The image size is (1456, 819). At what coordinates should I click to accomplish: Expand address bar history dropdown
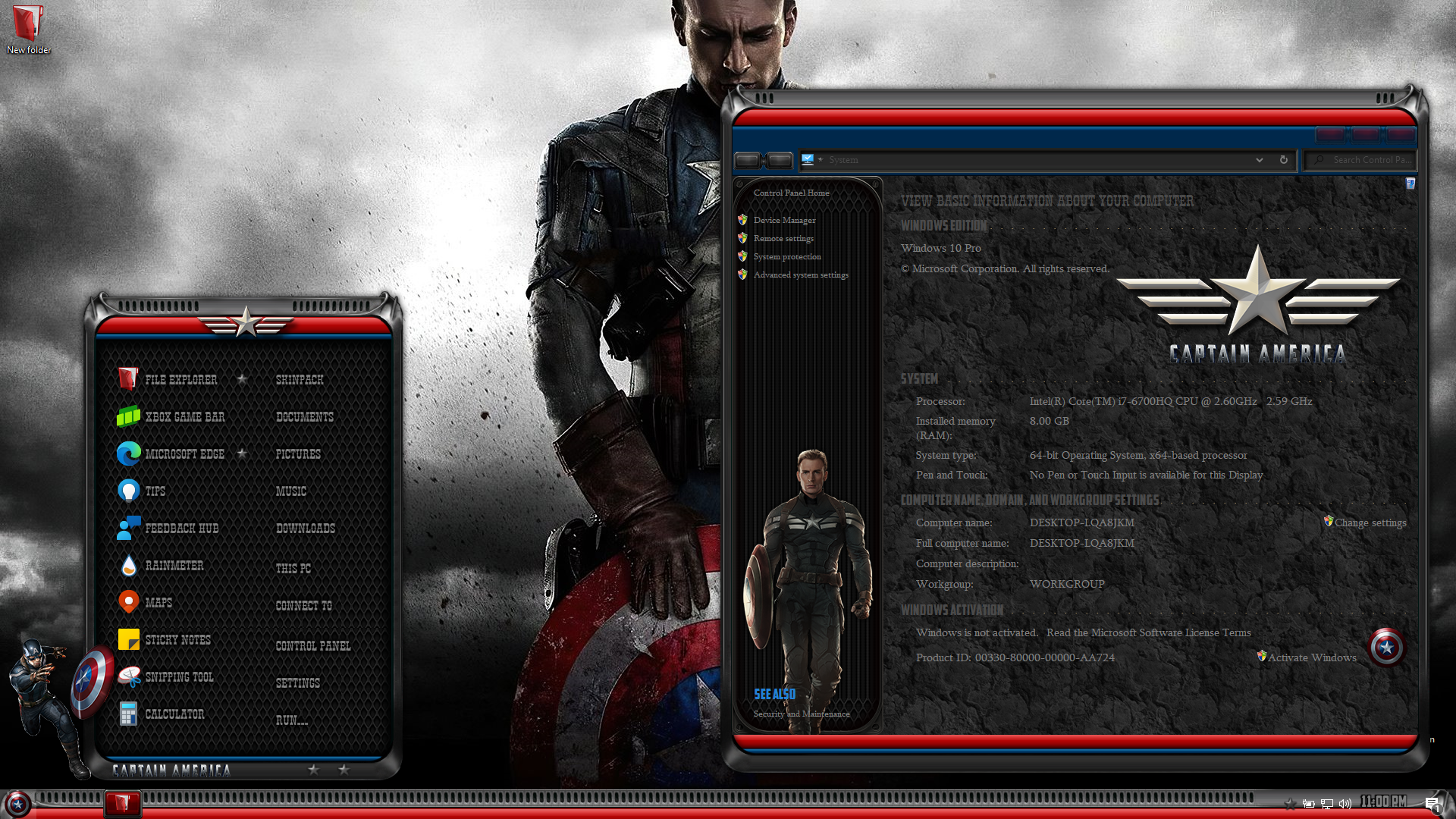pyautogui.click(x=1259, y=160)
